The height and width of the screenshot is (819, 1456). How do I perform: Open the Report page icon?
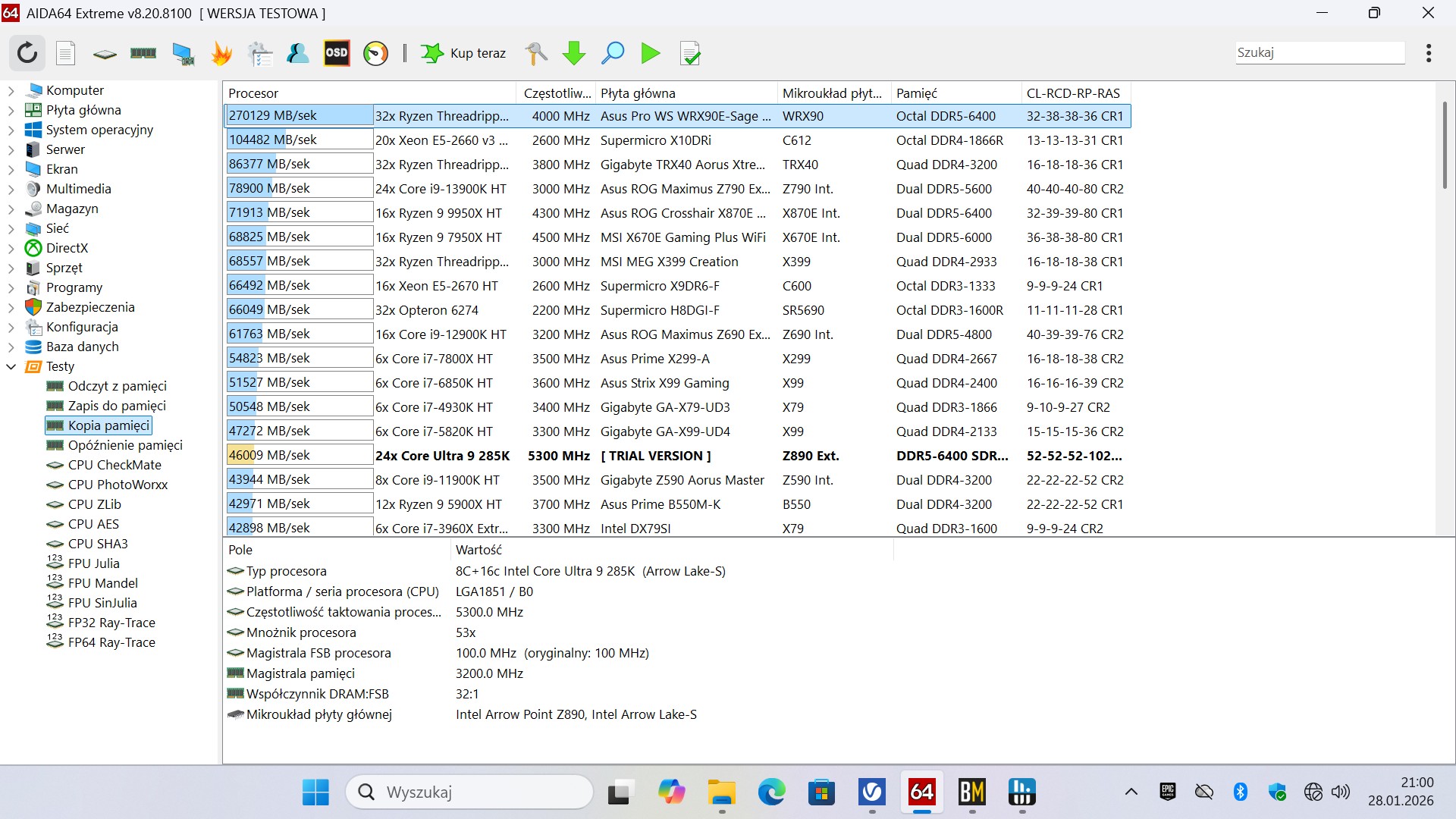pos(66,53)
